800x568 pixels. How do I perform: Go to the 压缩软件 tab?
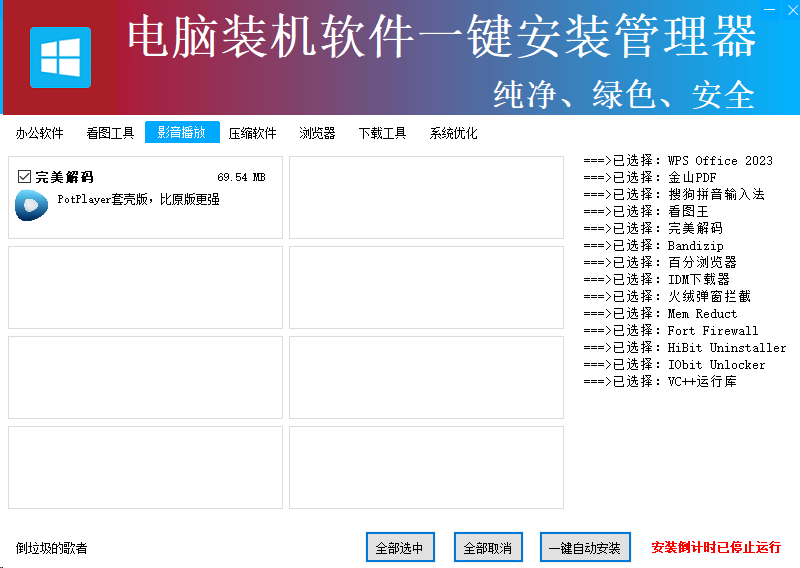click(253, 133)
